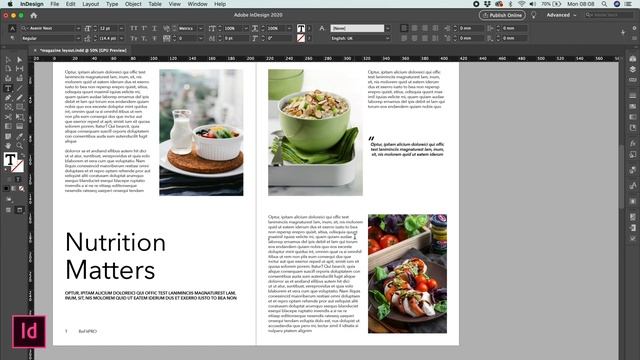Toggle Apply Gradient button in toolbox
640x360 pixels.
14,189
